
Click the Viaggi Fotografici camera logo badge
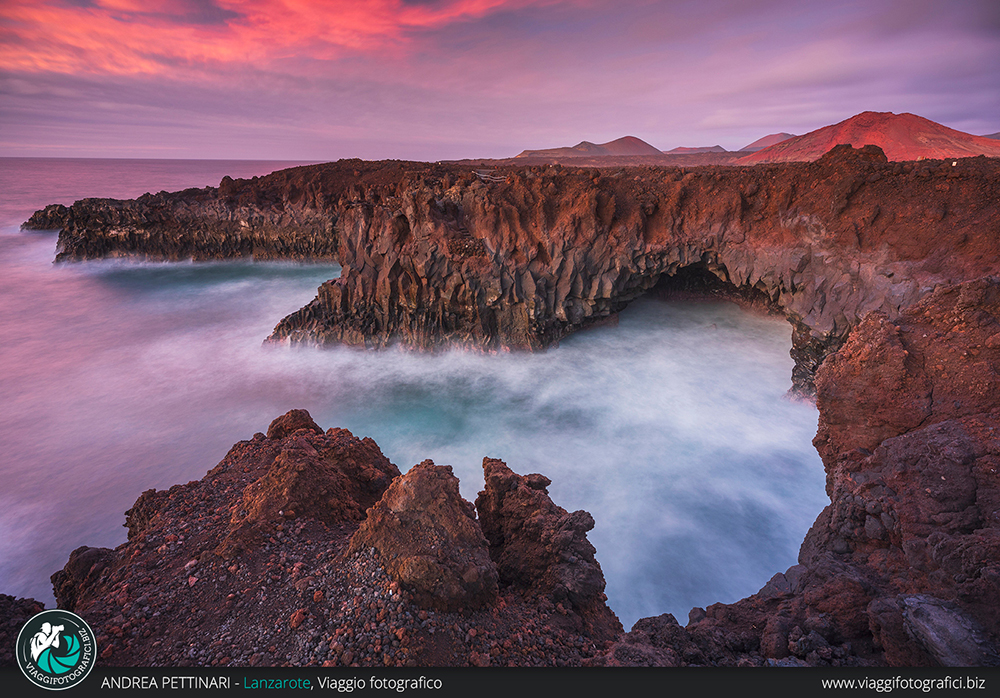pos(56,650)
